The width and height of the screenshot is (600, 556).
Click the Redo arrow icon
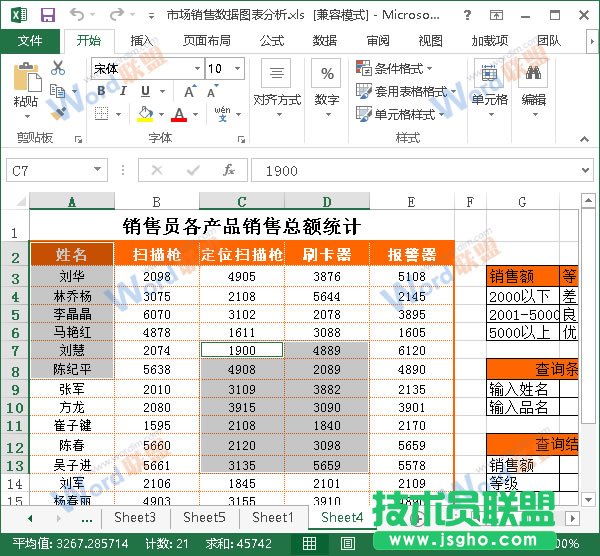pos(117,15)
